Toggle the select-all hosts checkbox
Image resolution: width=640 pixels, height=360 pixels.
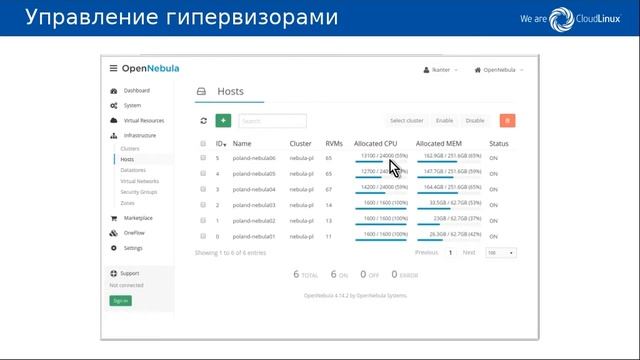203,144
